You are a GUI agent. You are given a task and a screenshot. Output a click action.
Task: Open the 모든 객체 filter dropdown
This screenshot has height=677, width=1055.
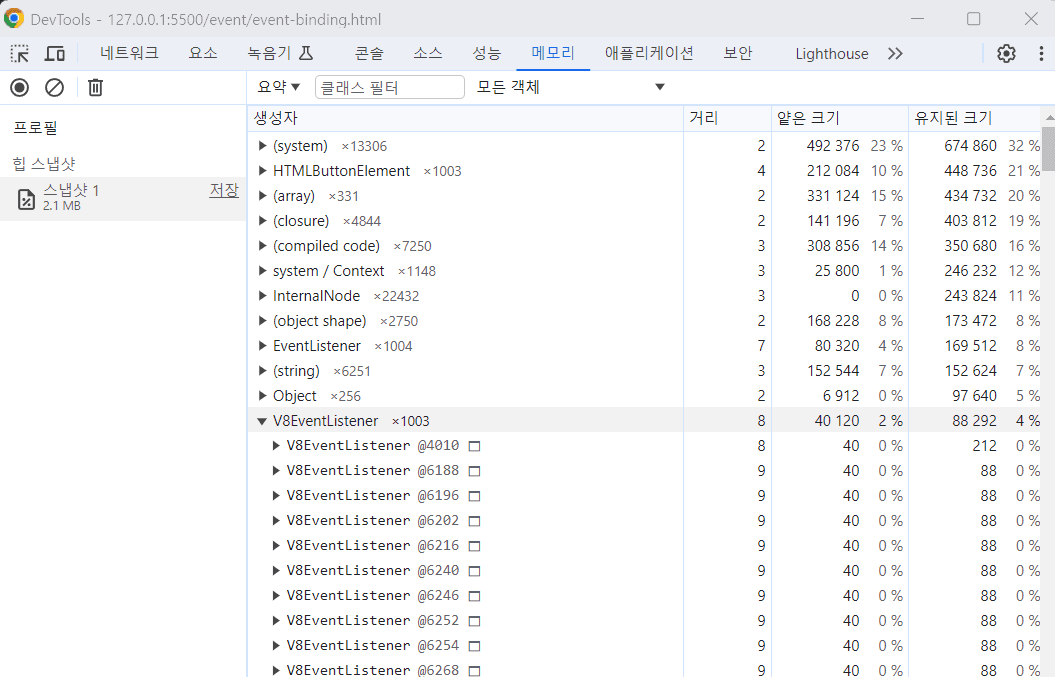click(566, 86)
